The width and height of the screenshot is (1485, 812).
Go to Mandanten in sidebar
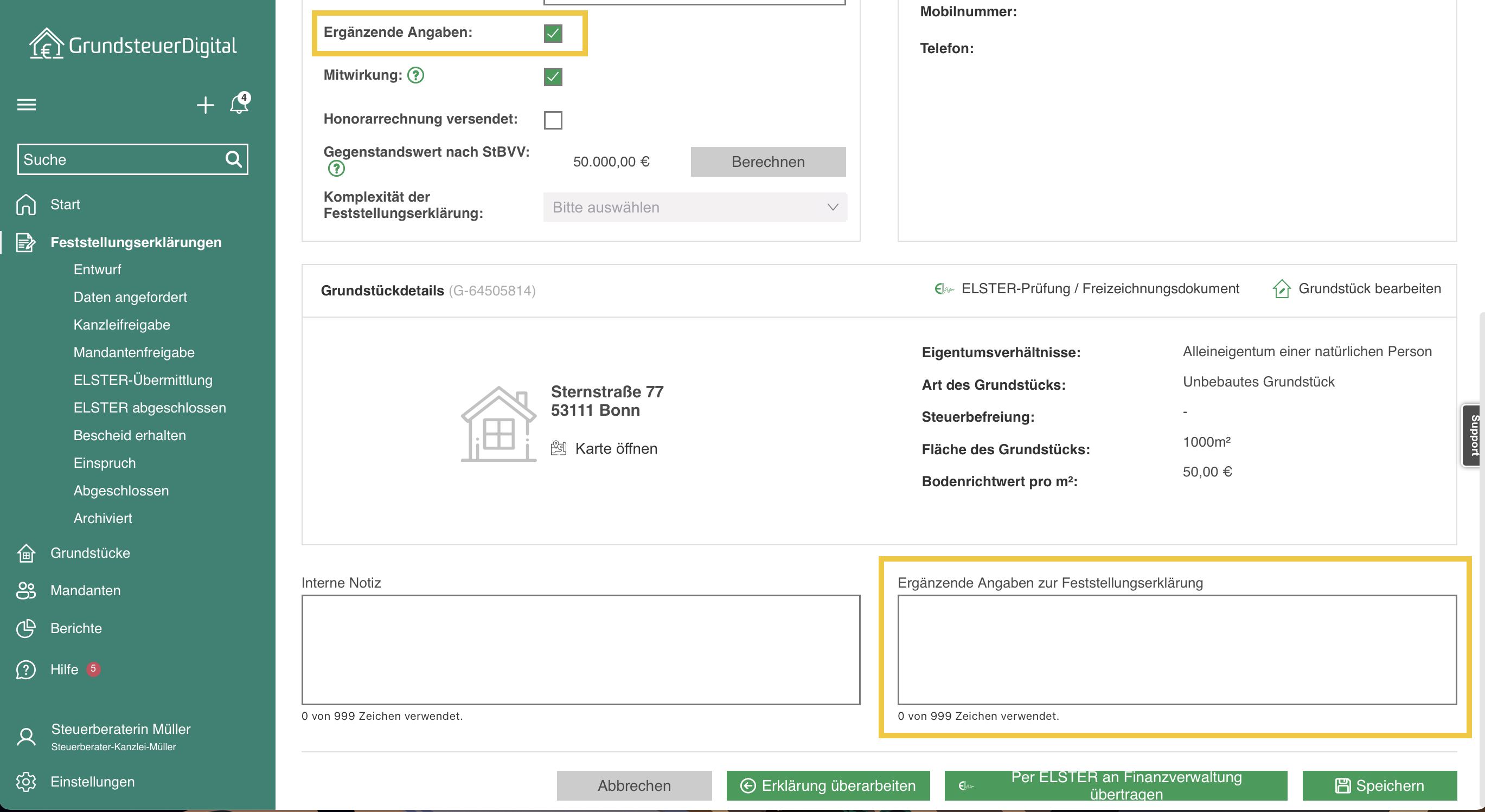click(x=85, y=590)
